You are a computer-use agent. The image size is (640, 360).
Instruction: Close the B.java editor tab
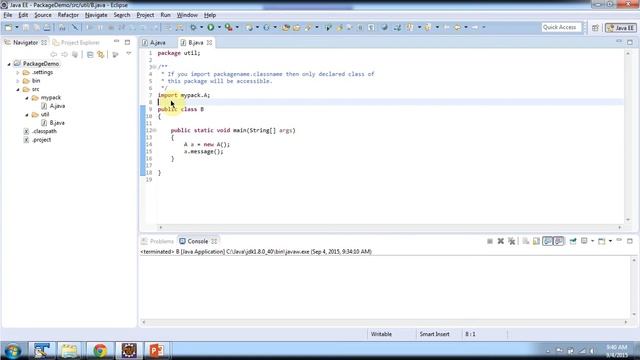coord(209,42)
